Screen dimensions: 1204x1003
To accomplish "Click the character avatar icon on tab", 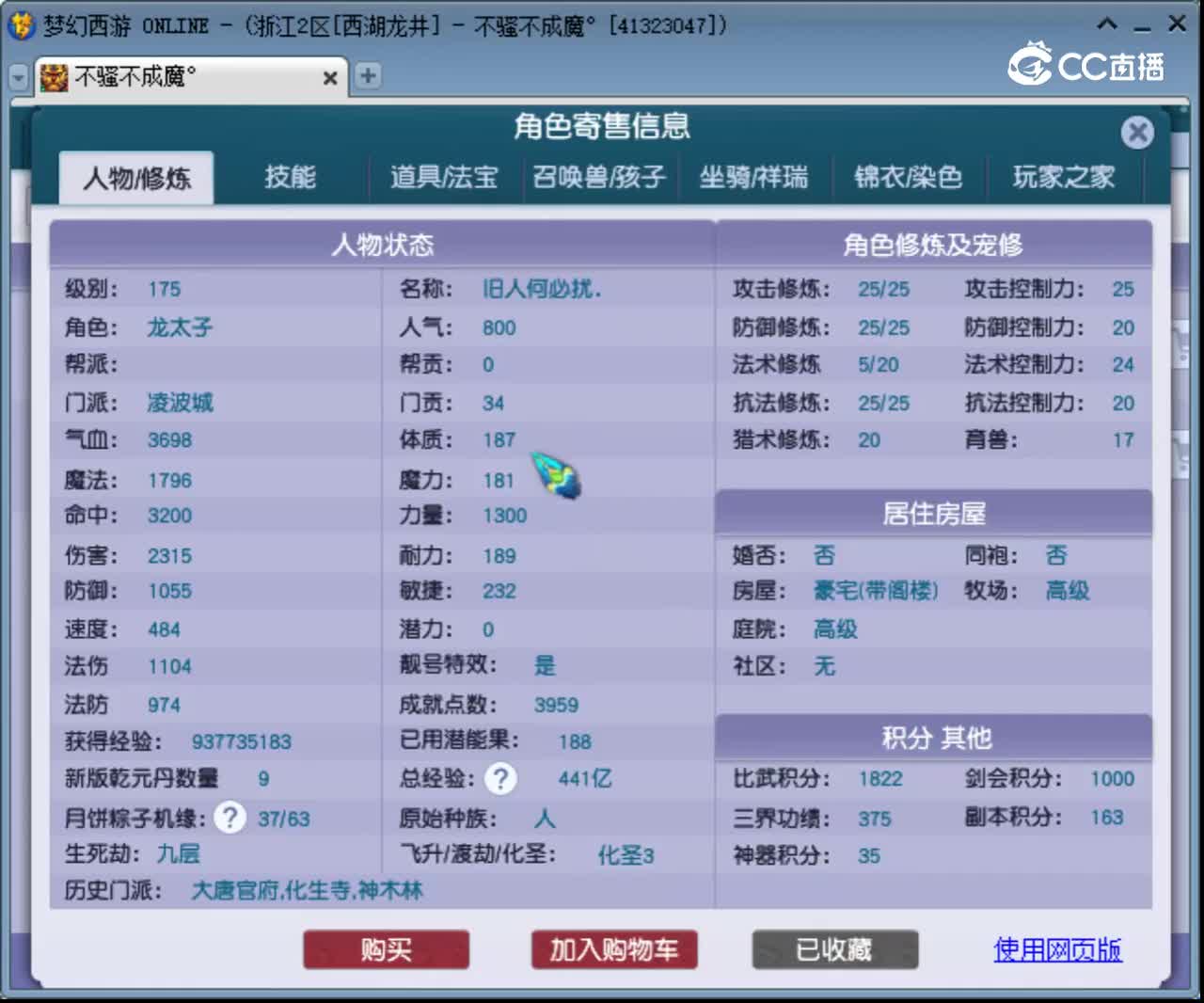I will click(54, 77).
